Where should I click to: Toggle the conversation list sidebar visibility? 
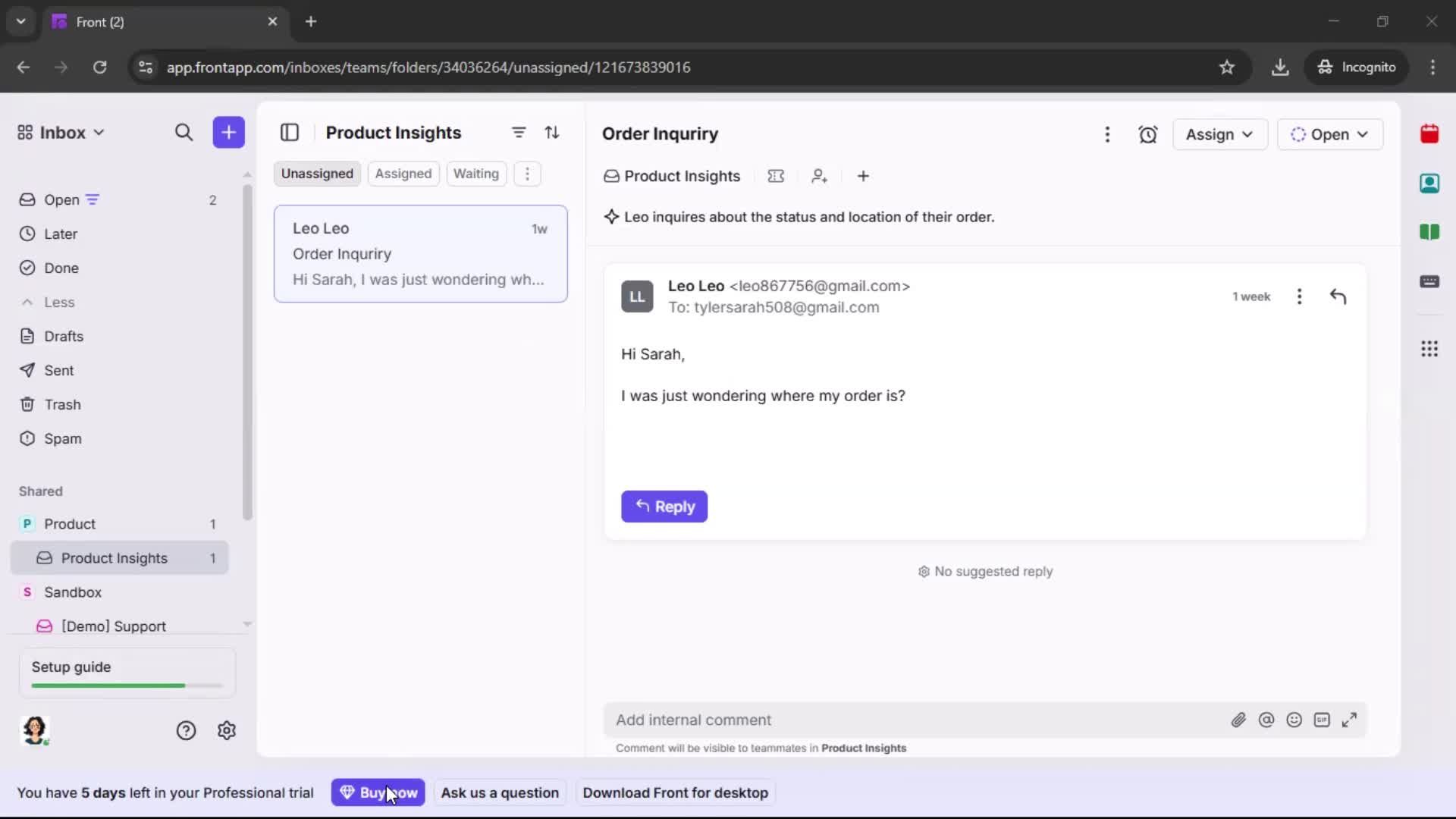pos(290,133)
